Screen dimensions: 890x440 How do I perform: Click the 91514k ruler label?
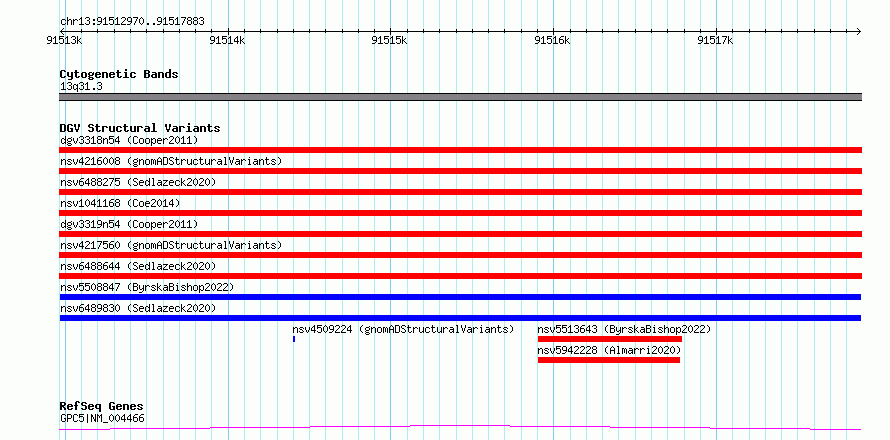tap(228, 40)
